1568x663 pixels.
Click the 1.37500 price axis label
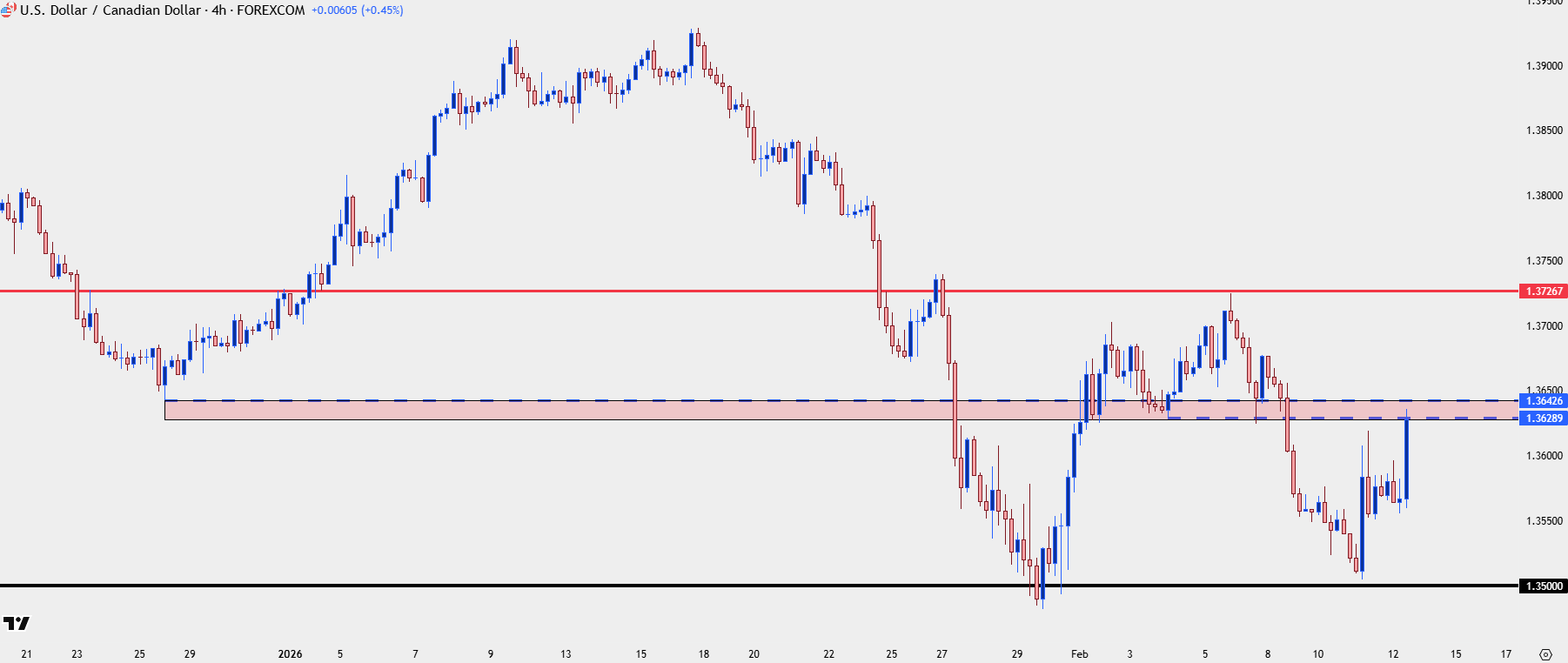1545,261
